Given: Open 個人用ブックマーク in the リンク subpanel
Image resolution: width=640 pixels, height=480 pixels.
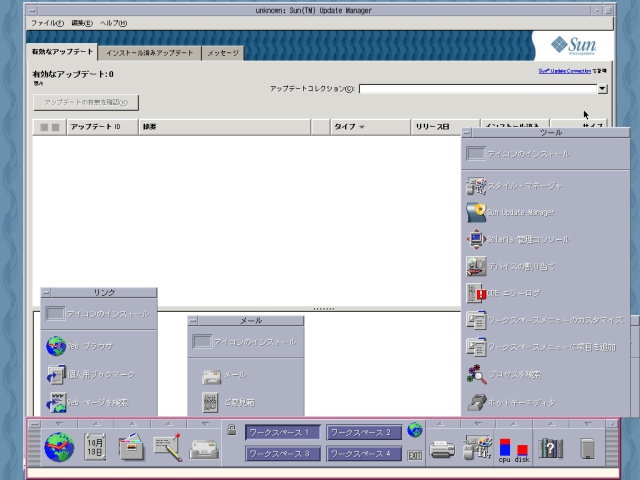Looking at the screenshot, I should pyautogui.click(x=90, y=374).
